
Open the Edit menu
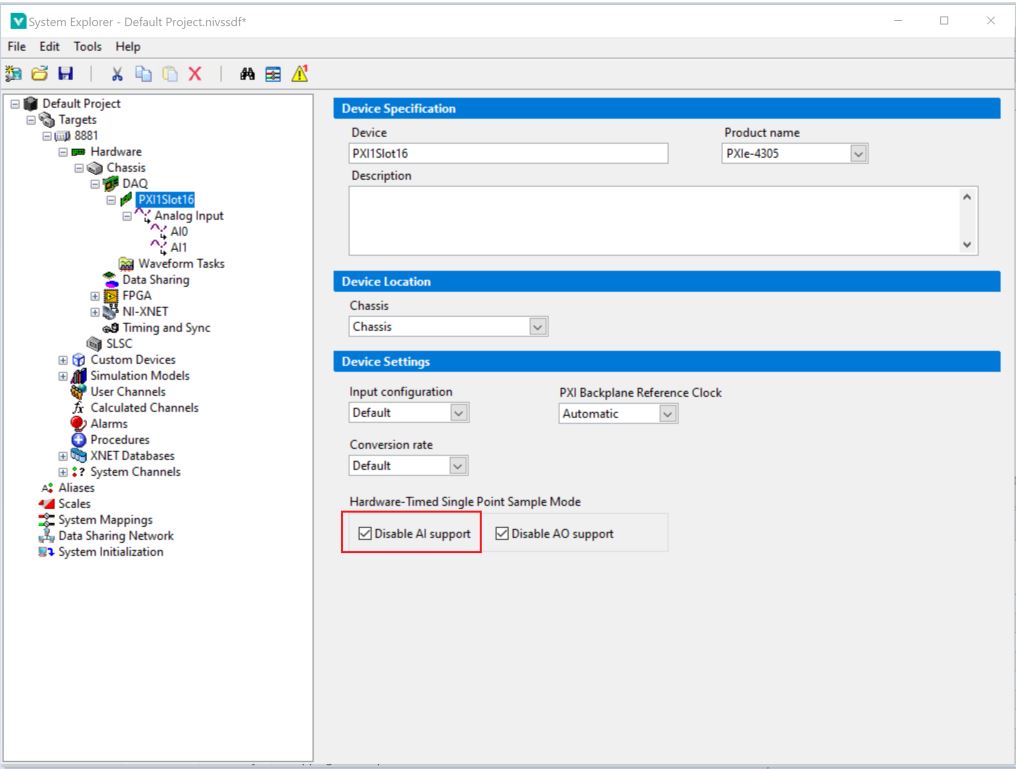49,47
